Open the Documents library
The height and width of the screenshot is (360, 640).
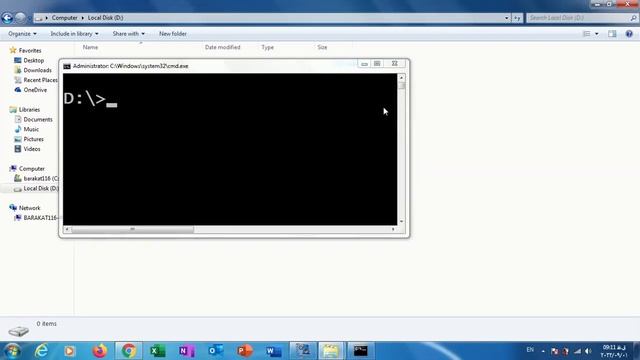tap(38, 120)
